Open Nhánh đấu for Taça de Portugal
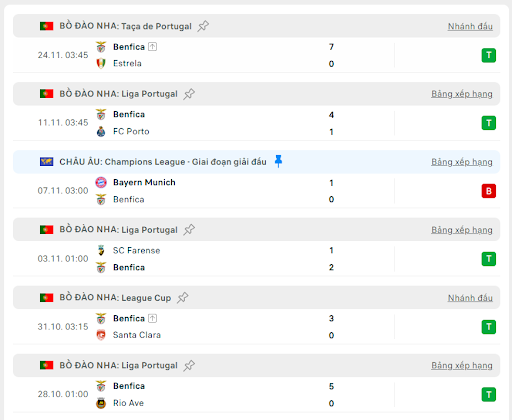Screen dimensions: 512x420 tap(470, 26)
